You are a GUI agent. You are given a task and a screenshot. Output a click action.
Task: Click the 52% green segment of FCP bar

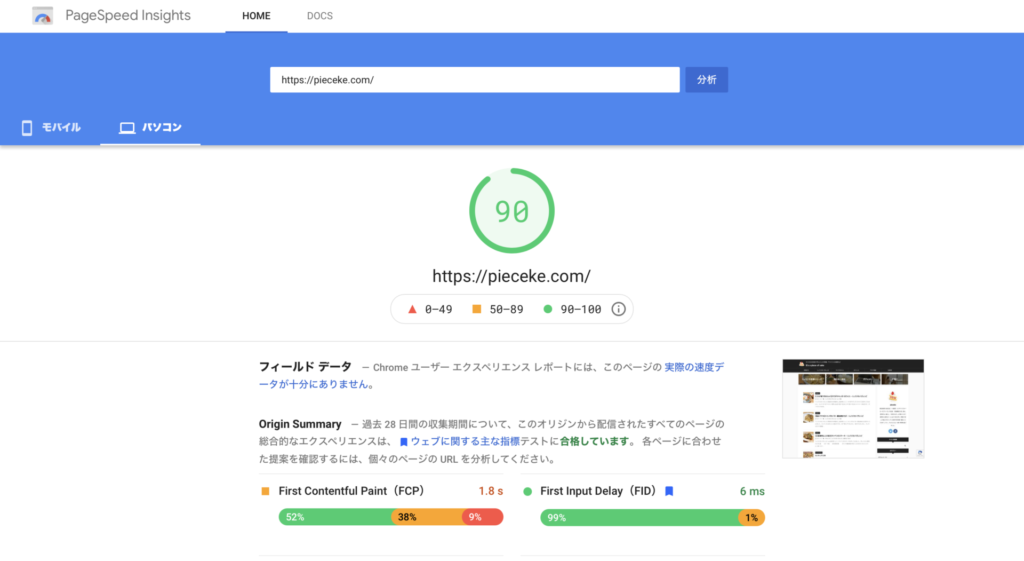click(336, 517)
